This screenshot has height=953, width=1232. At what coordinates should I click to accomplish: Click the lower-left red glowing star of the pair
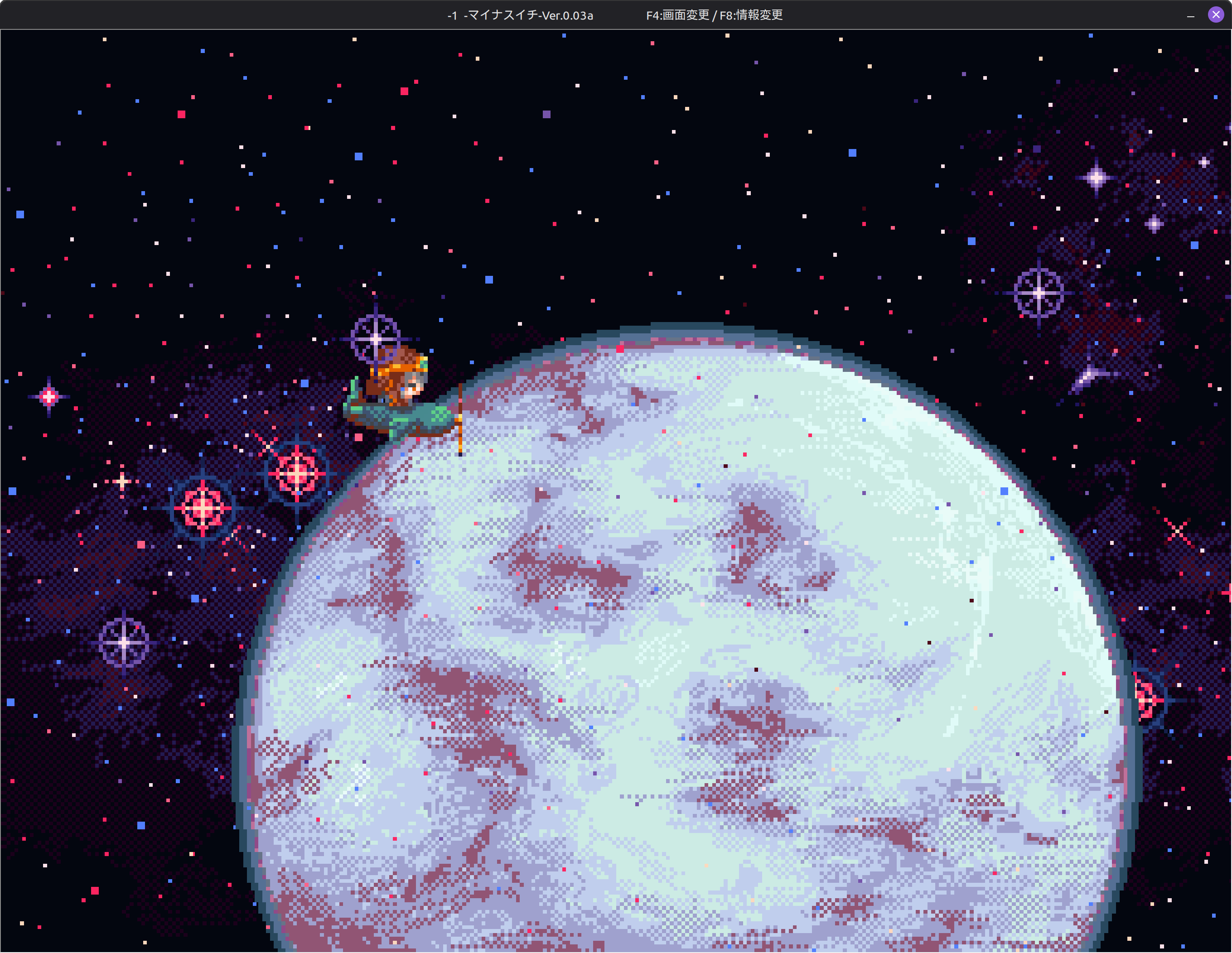point(203,508)
